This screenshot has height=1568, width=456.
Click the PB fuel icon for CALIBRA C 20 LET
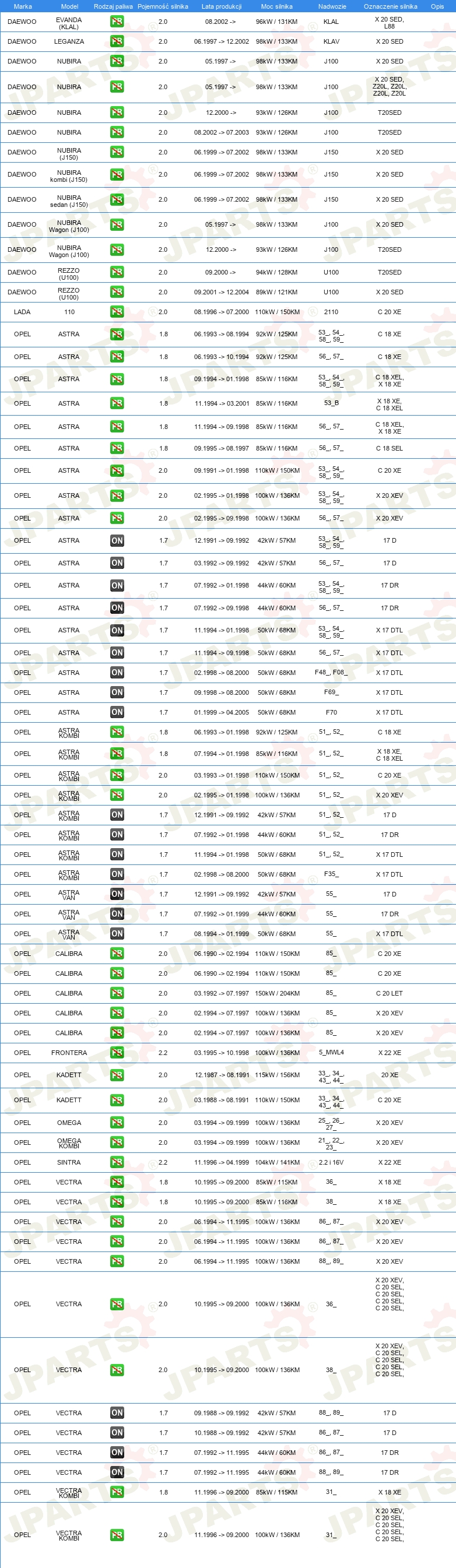click(x=117, y=993)
